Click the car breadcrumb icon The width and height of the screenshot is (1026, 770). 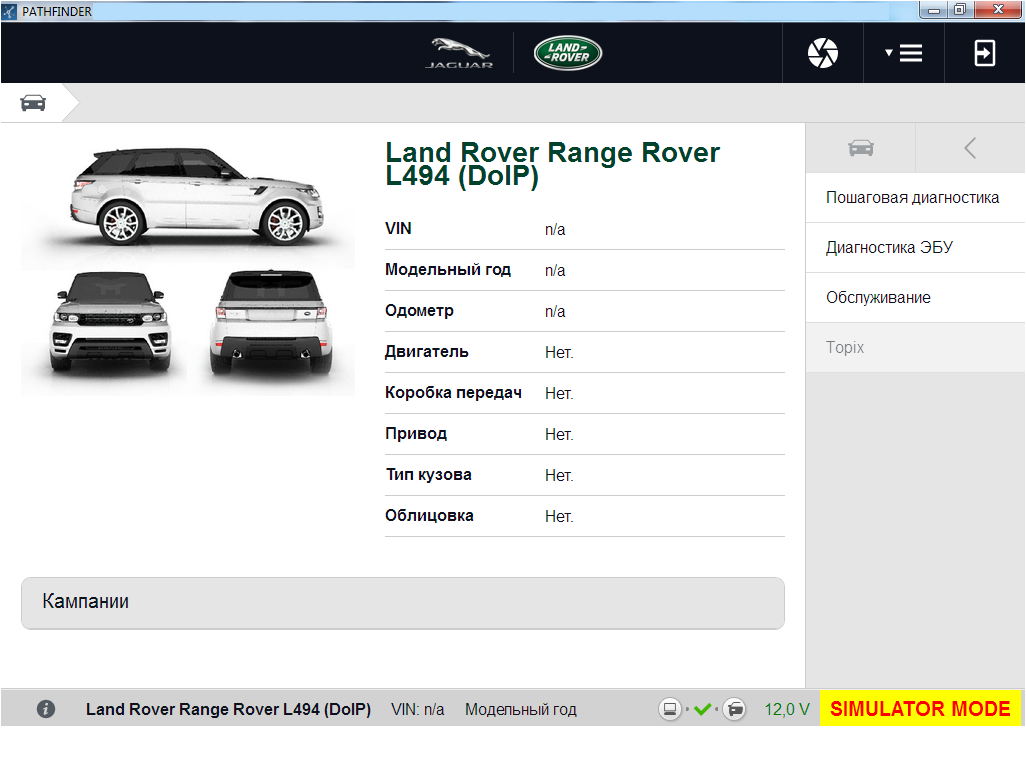click(x=33, y=103)
